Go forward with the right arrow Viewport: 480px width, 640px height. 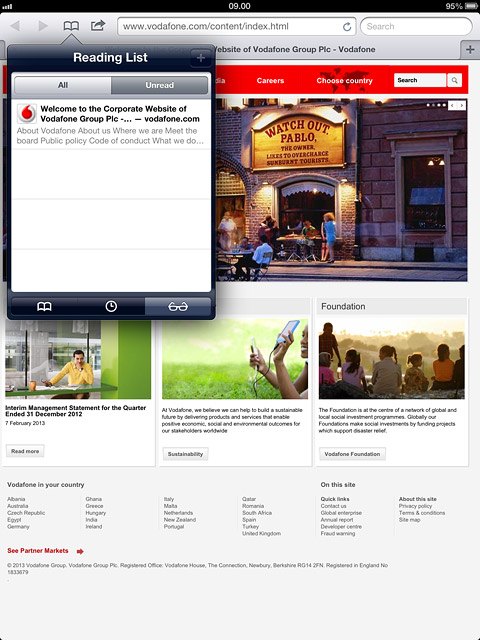[x=43, y=26]
